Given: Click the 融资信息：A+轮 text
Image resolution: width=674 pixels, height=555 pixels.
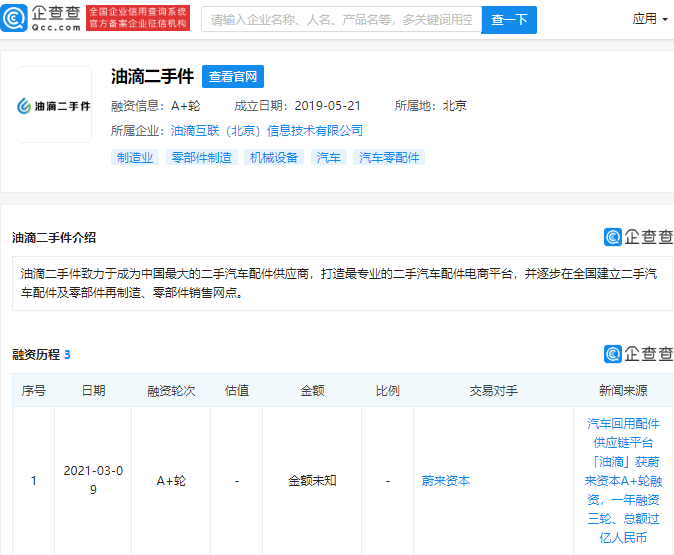Looking at the screenshot, I should point(156,106).
